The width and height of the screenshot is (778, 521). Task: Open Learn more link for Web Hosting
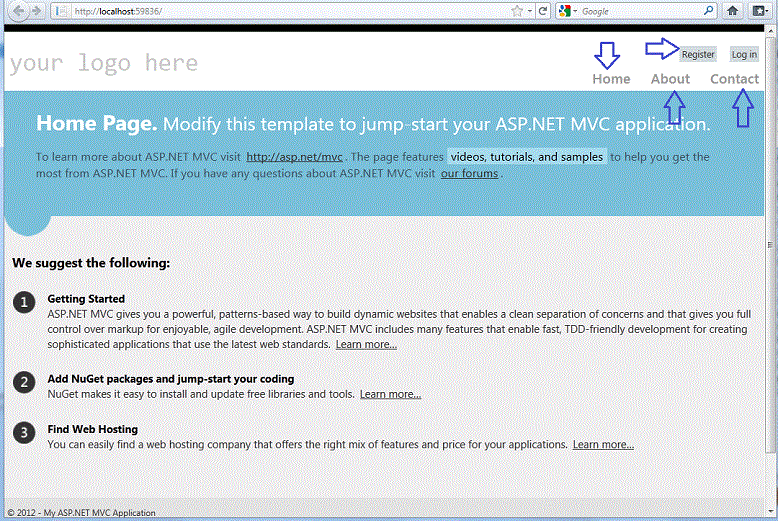603,445
